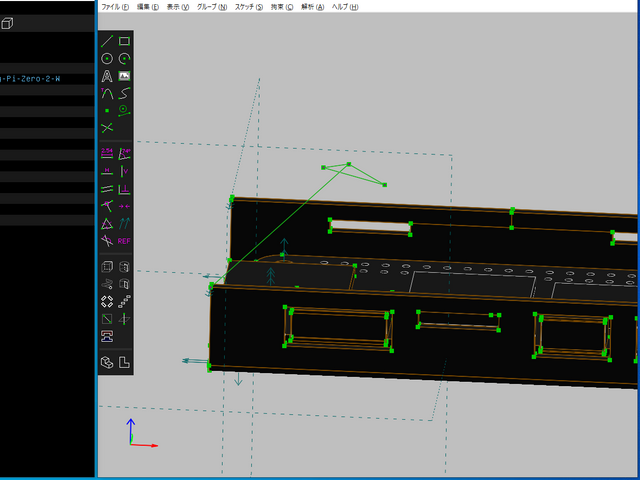The image size is (640, 480).
Task: Apply the distance dimension constraint tool
Action: click(107, 153)
